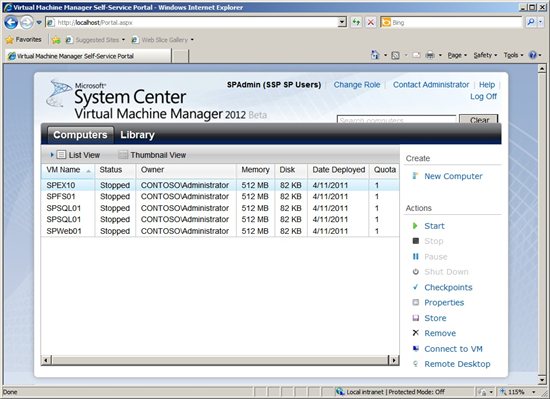Click the Favorites star icon
This screenshot has height=399, width=550.
(9, 40)
